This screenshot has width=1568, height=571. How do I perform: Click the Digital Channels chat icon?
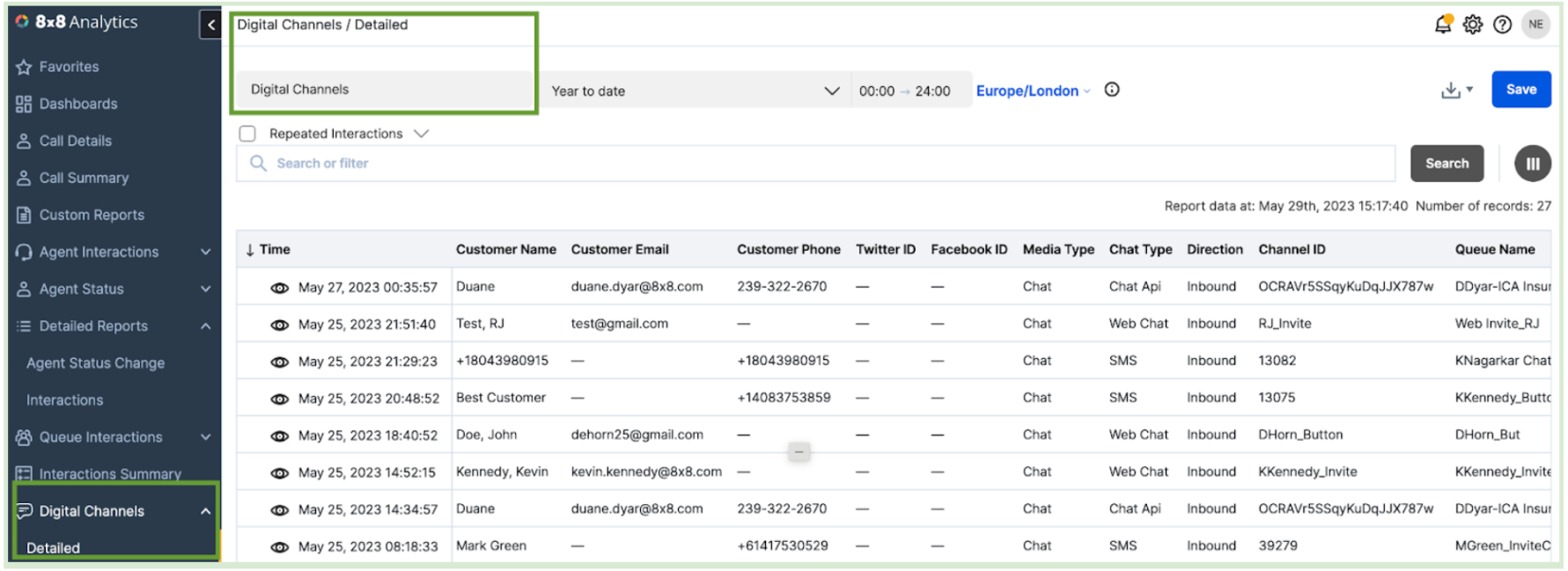(25, 511)
